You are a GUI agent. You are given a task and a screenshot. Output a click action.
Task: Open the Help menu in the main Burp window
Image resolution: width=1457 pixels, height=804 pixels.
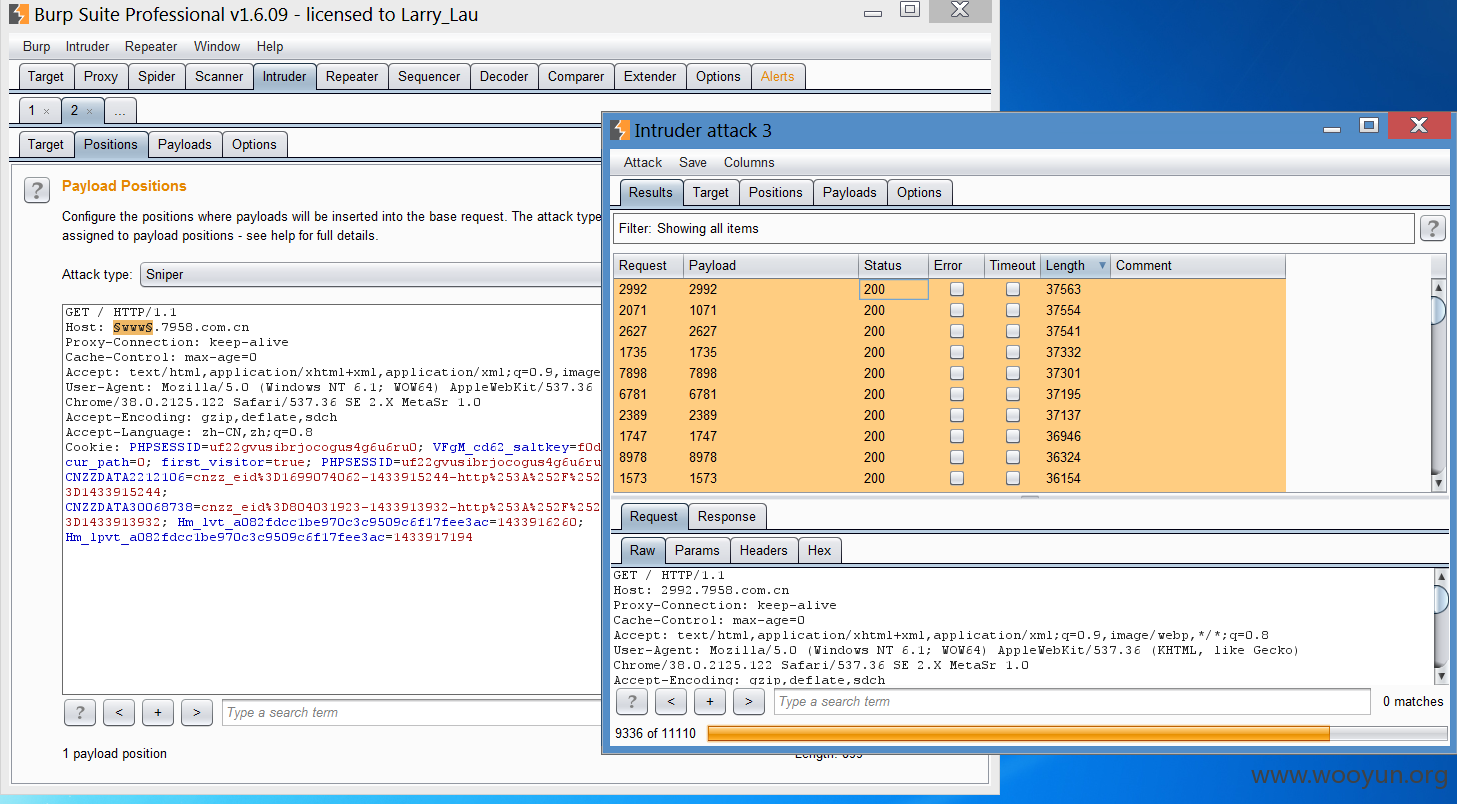pyautogui.click(x=270, y=46)
